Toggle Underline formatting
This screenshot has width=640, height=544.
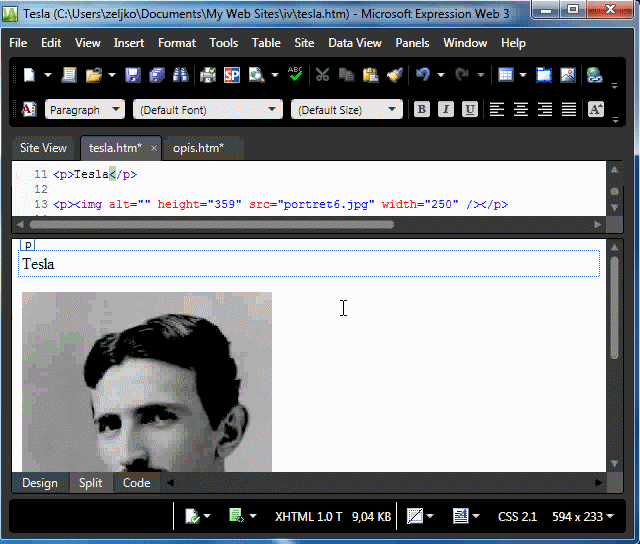(470, 110)
